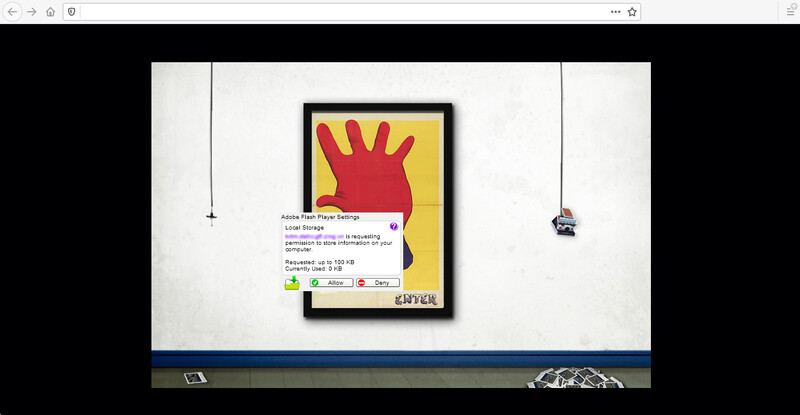Bookmark this page with the star

coord(632,12)
